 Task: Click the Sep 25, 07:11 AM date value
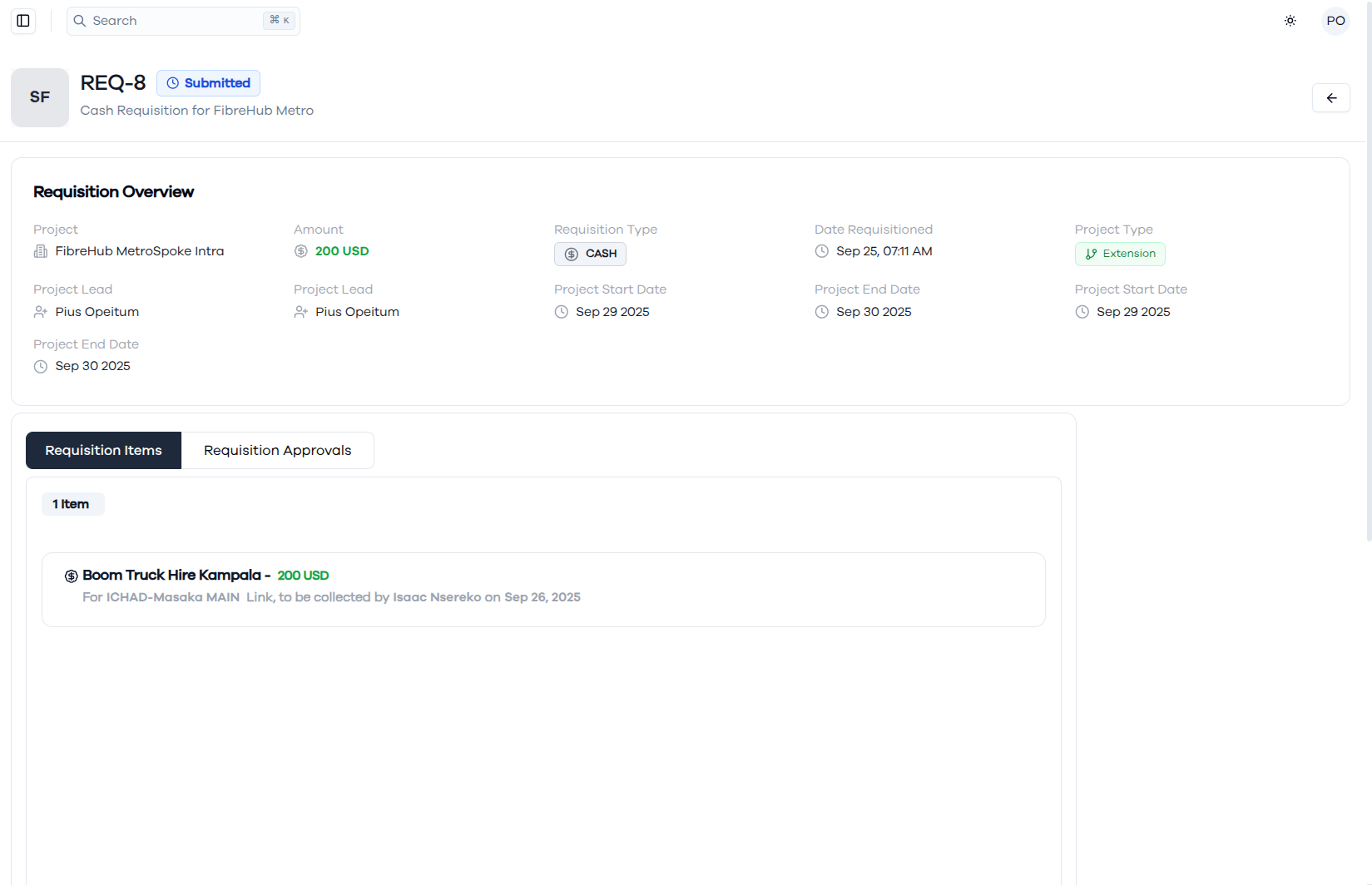(884, 251)
